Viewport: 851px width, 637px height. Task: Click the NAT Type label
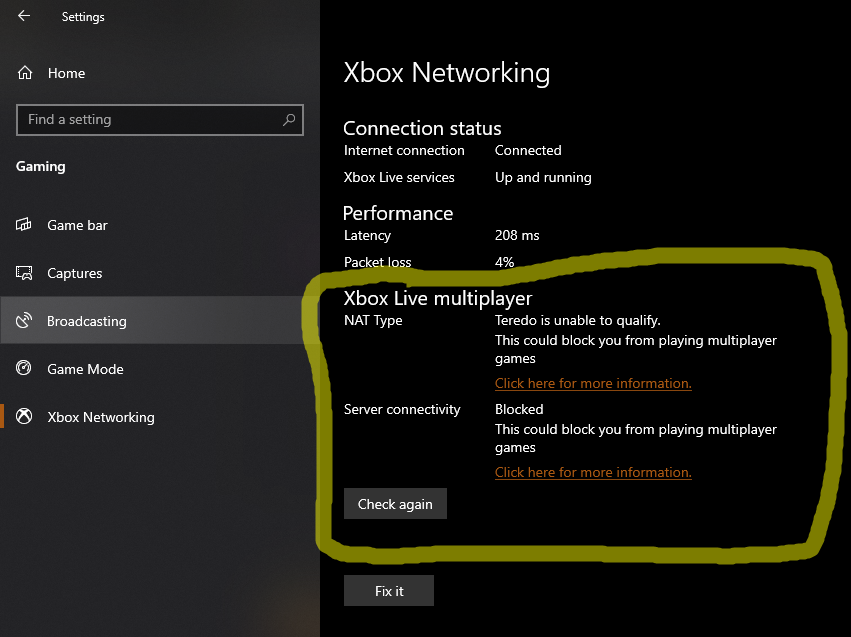(373, 321)
